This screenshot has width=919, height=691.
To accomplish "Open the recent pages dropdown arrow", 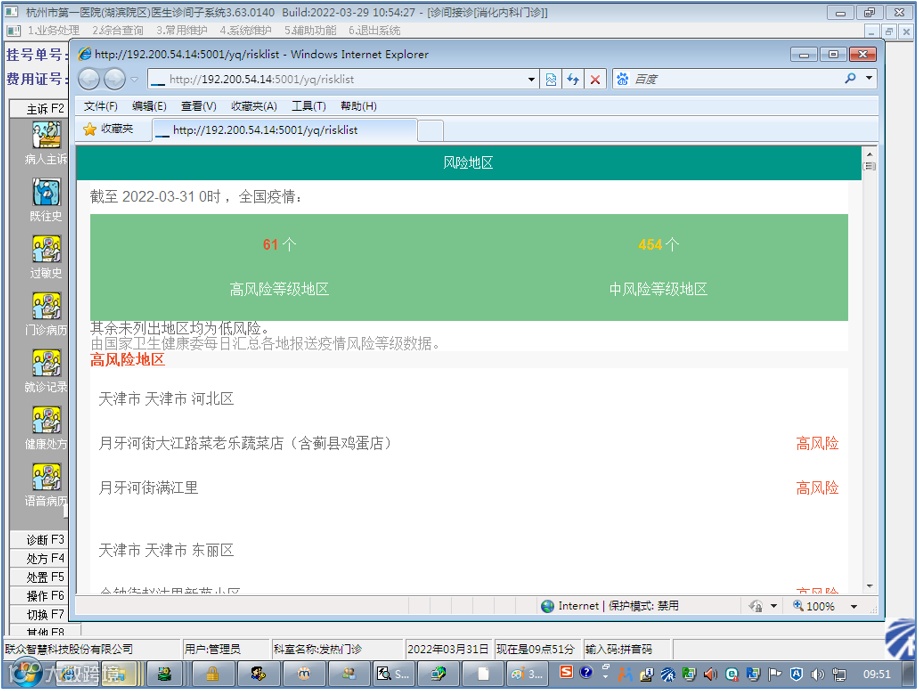I will 134,79.
